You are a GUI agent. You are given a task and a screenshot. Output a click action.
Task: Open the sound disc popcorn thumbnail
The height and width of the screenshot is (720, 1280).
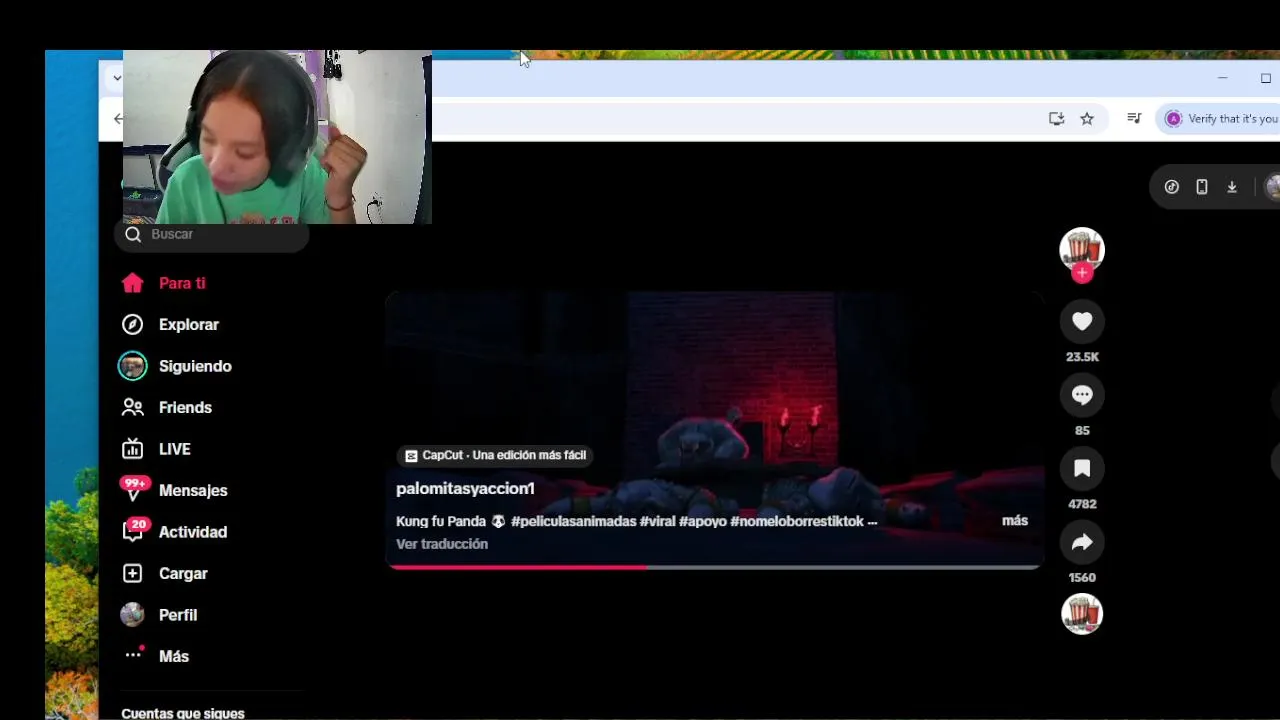pos(1082,614)
